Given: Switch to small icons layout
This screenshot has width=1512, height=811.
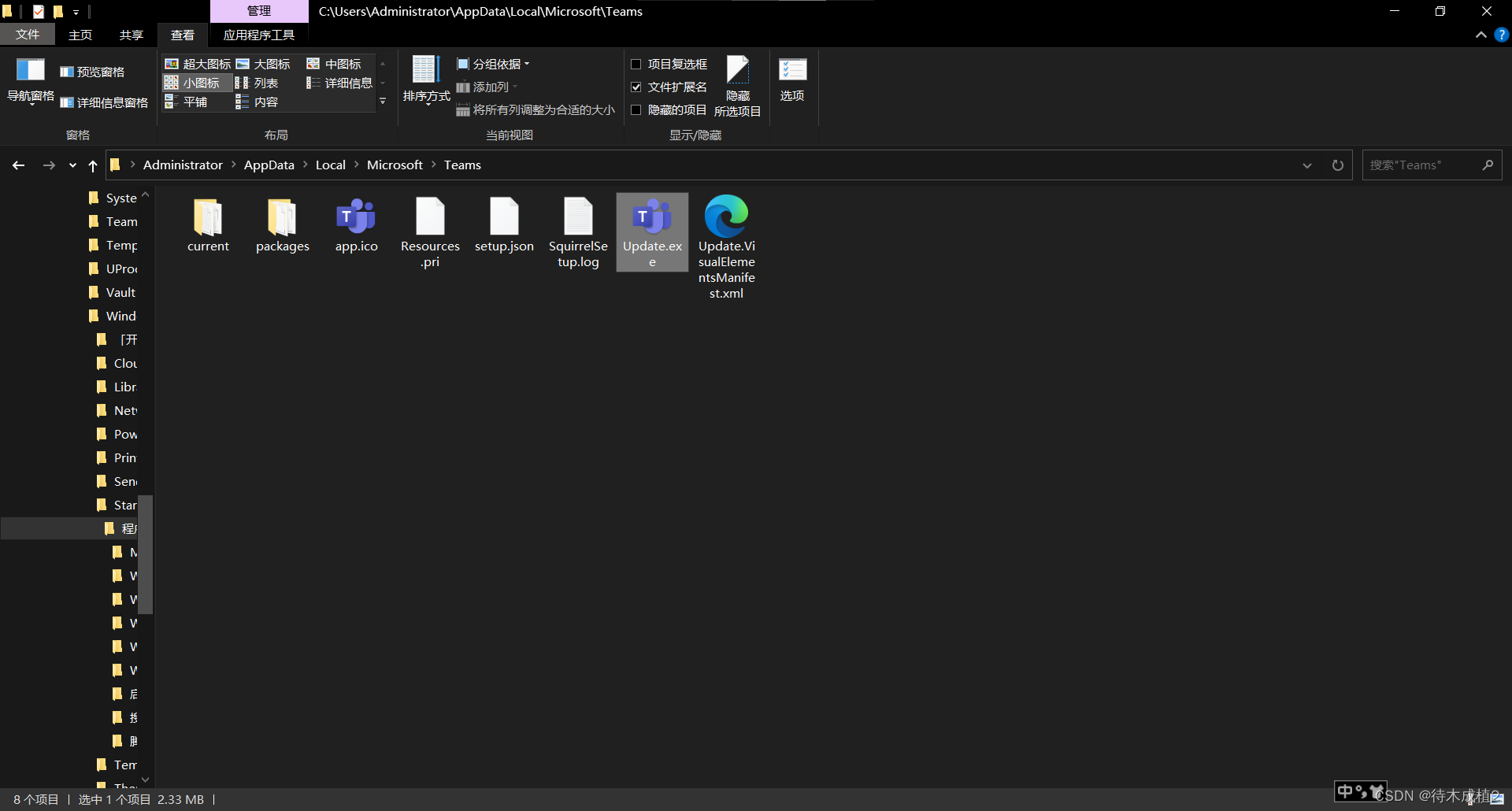Looking at the screenshot, I should click(x=197, y=83).
